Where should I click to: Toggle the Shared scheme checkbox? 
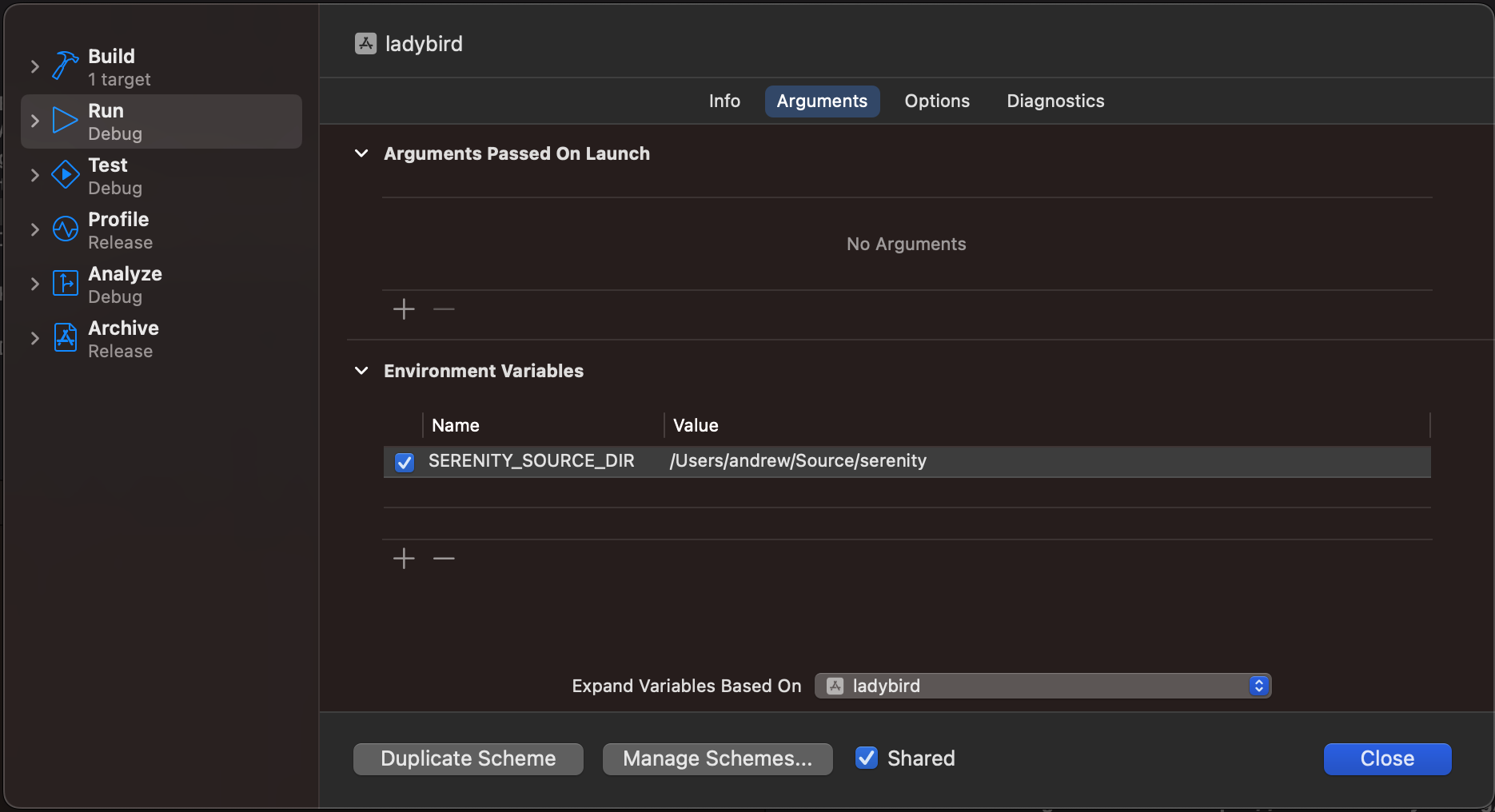(x=867, y=758)
